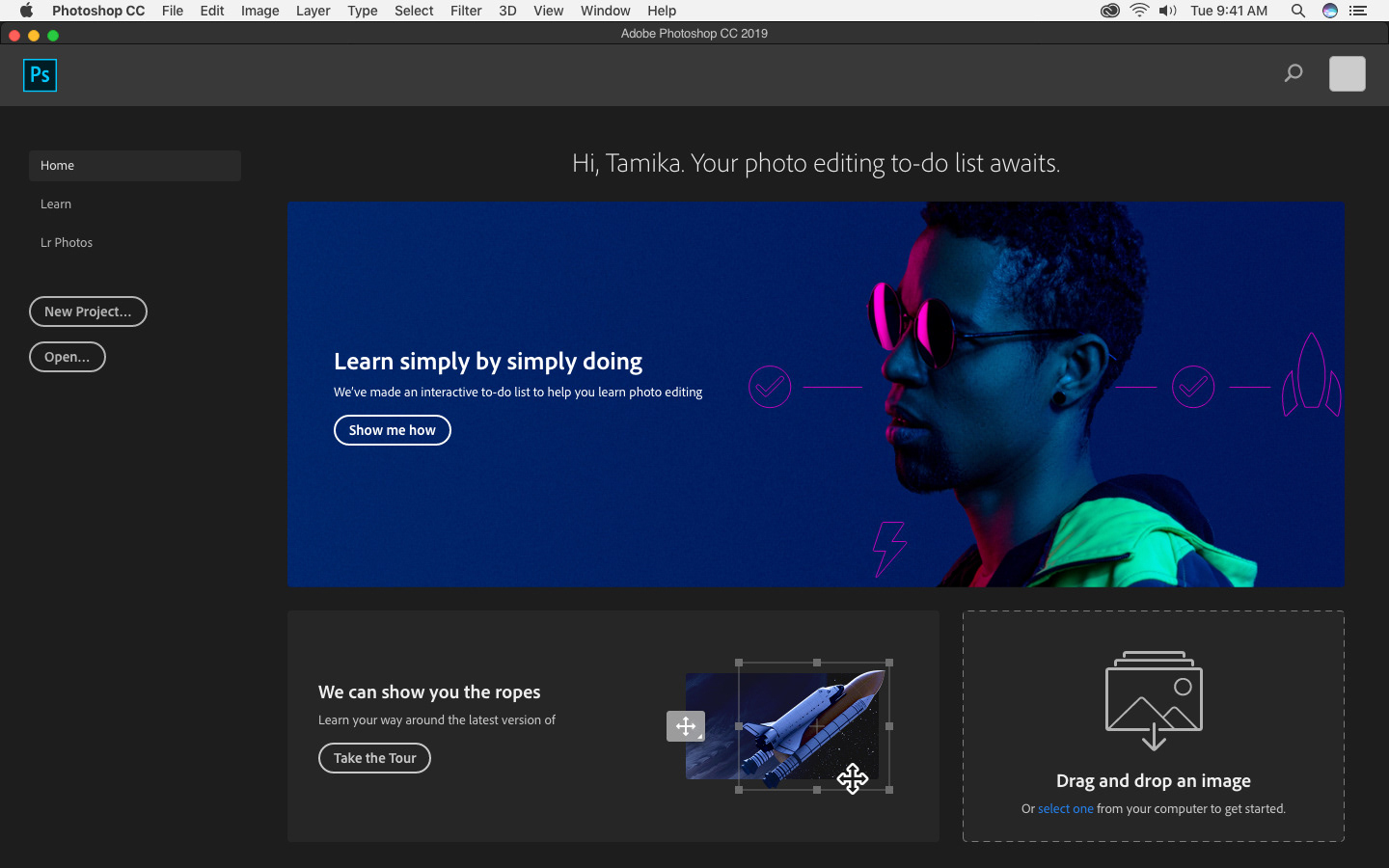The height and width of the screenshot is (868, 1389).
Task: Open the Creative Cloud menu bar icon
Action: [x=1110, y=11]
